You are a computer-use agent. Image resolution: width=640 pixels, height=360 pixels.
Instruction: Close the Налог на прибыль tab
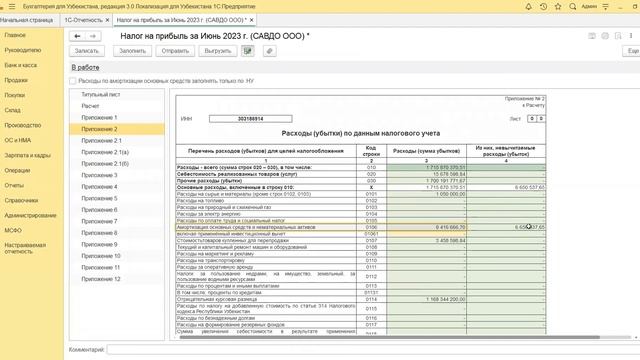251,20
